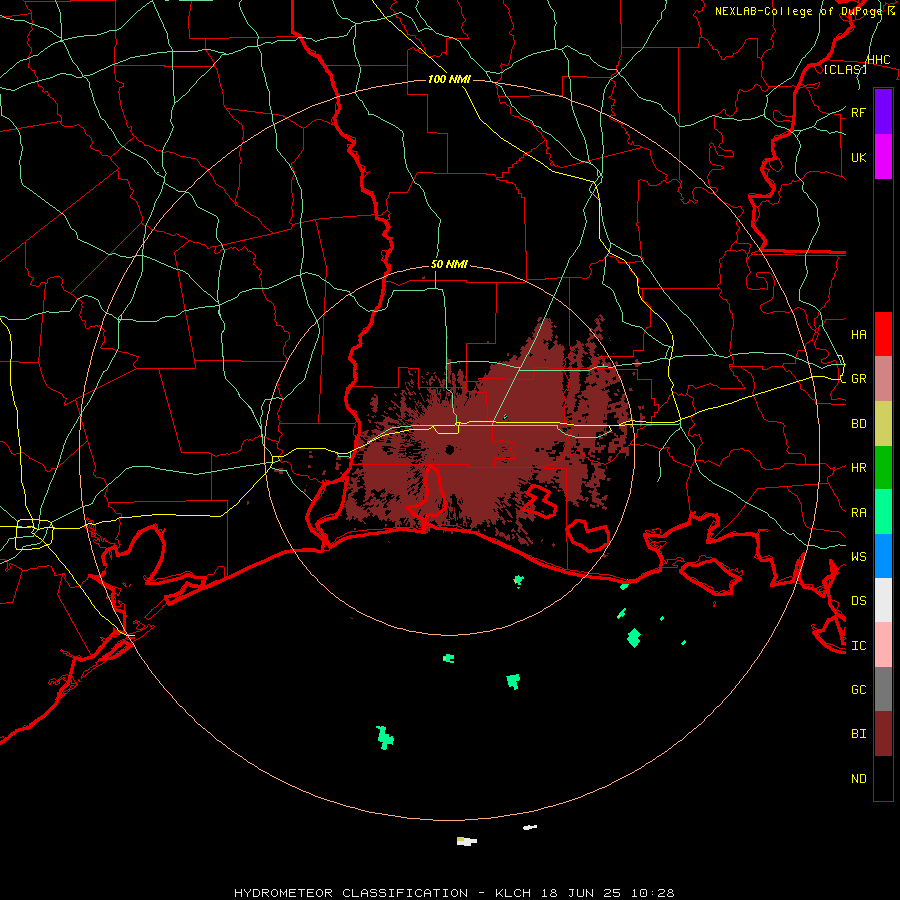The width and height of the screenshot is (900, 900).
Task: Click the BI dark red legend swatch
Action: point(883,734)
